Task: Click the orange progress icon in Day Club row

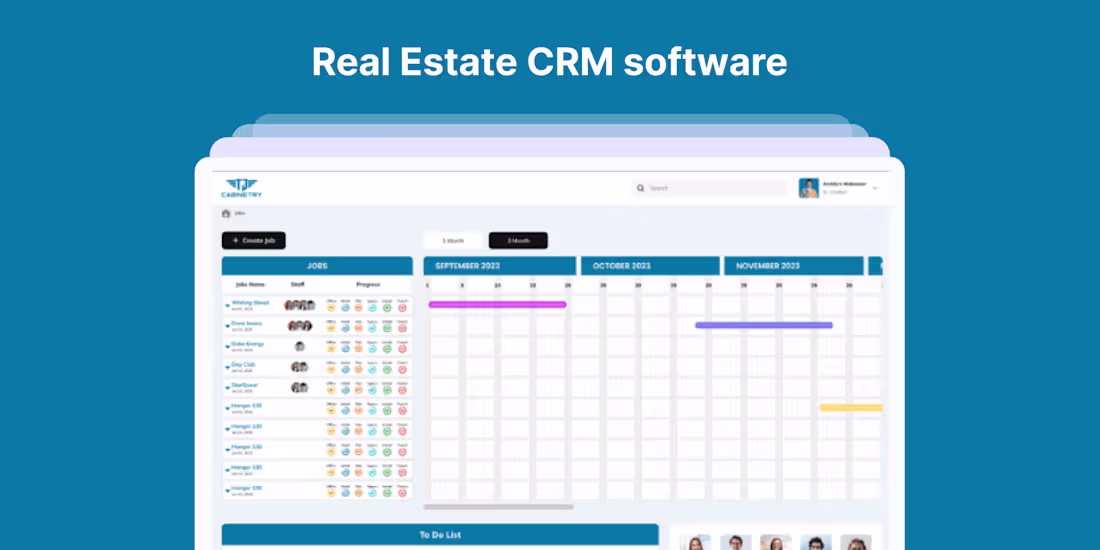Action: [x=358, y=369]
